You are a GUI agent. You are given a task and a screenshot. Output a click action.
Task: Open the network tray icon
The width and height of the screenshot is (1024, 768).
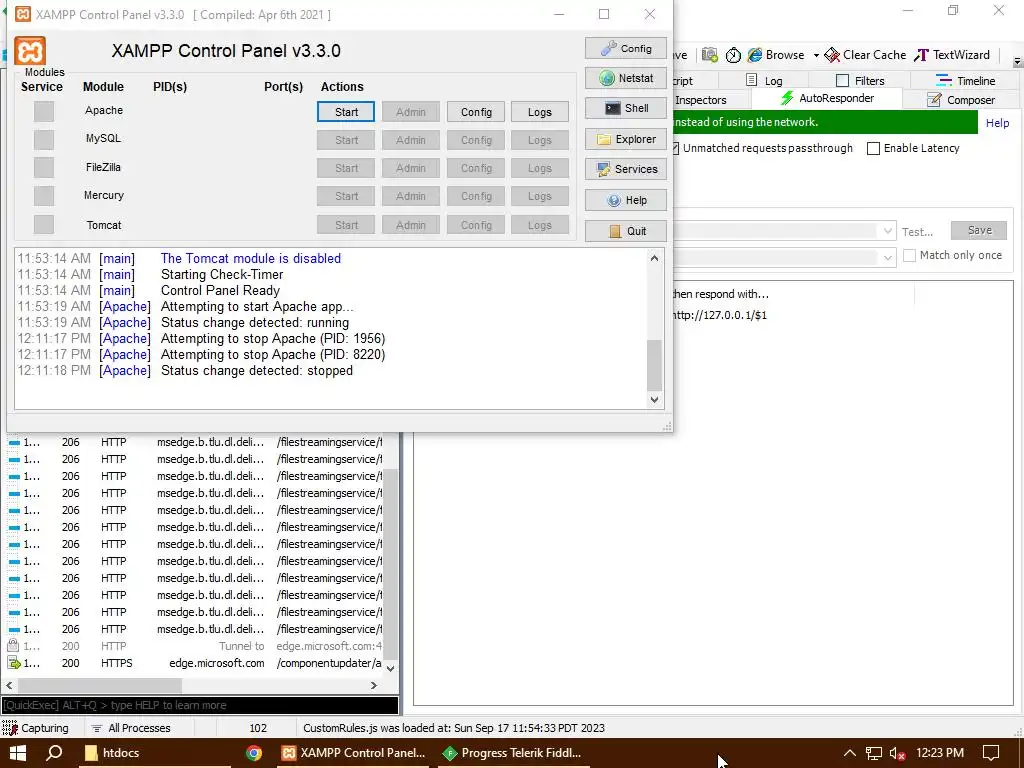(x=874, y=754)
